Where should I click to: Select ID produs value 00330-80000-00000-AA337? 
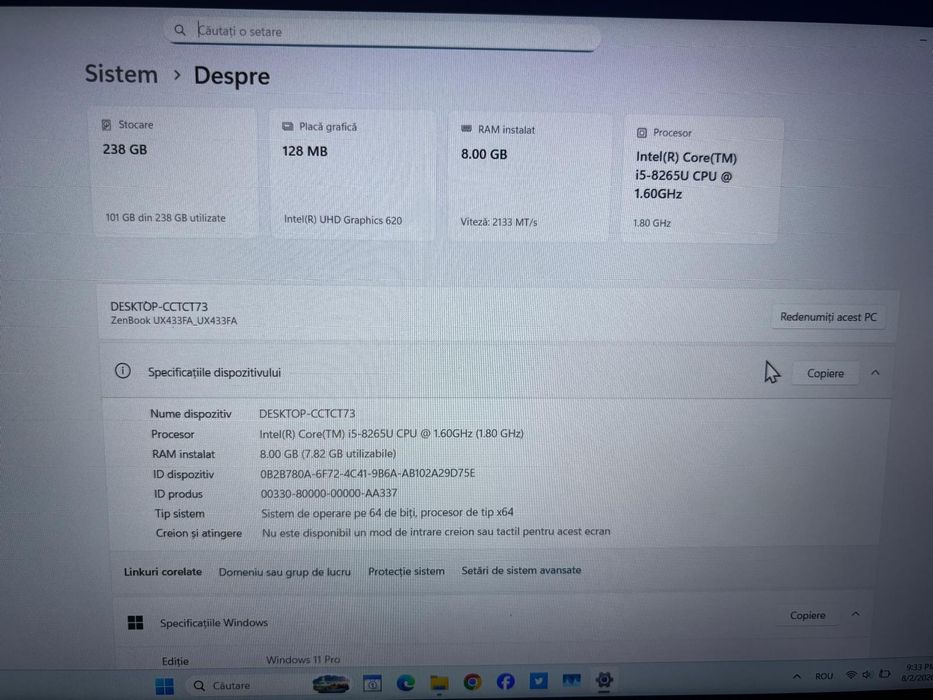coord(329,493)
